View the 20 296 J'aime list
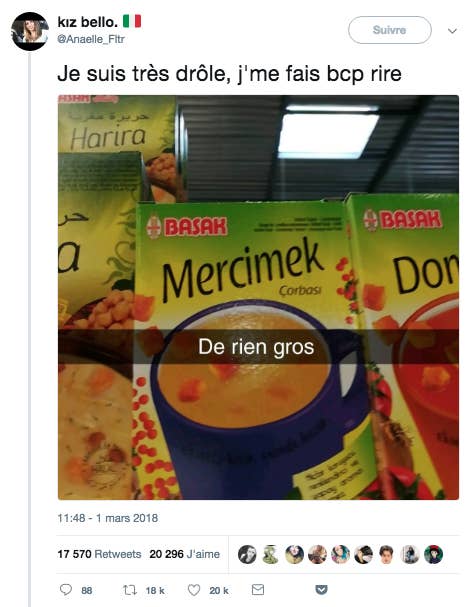 click(185, 554)
